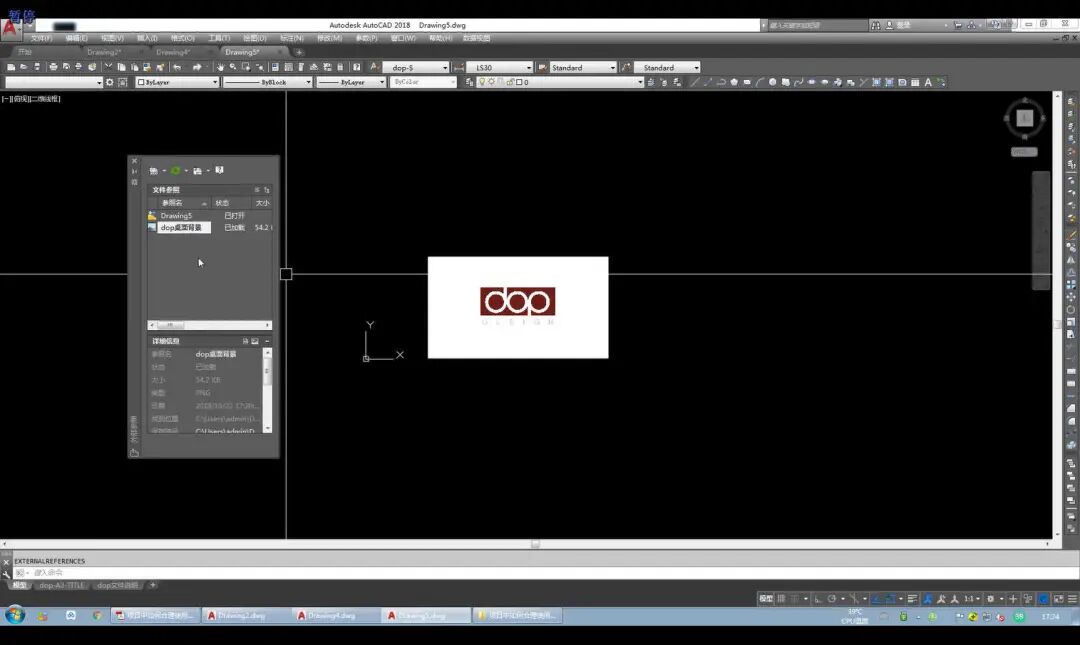Click the Undo arrow icon
Screen dimensions: 1080x645
pyautogui.click(x=178, y=68)
